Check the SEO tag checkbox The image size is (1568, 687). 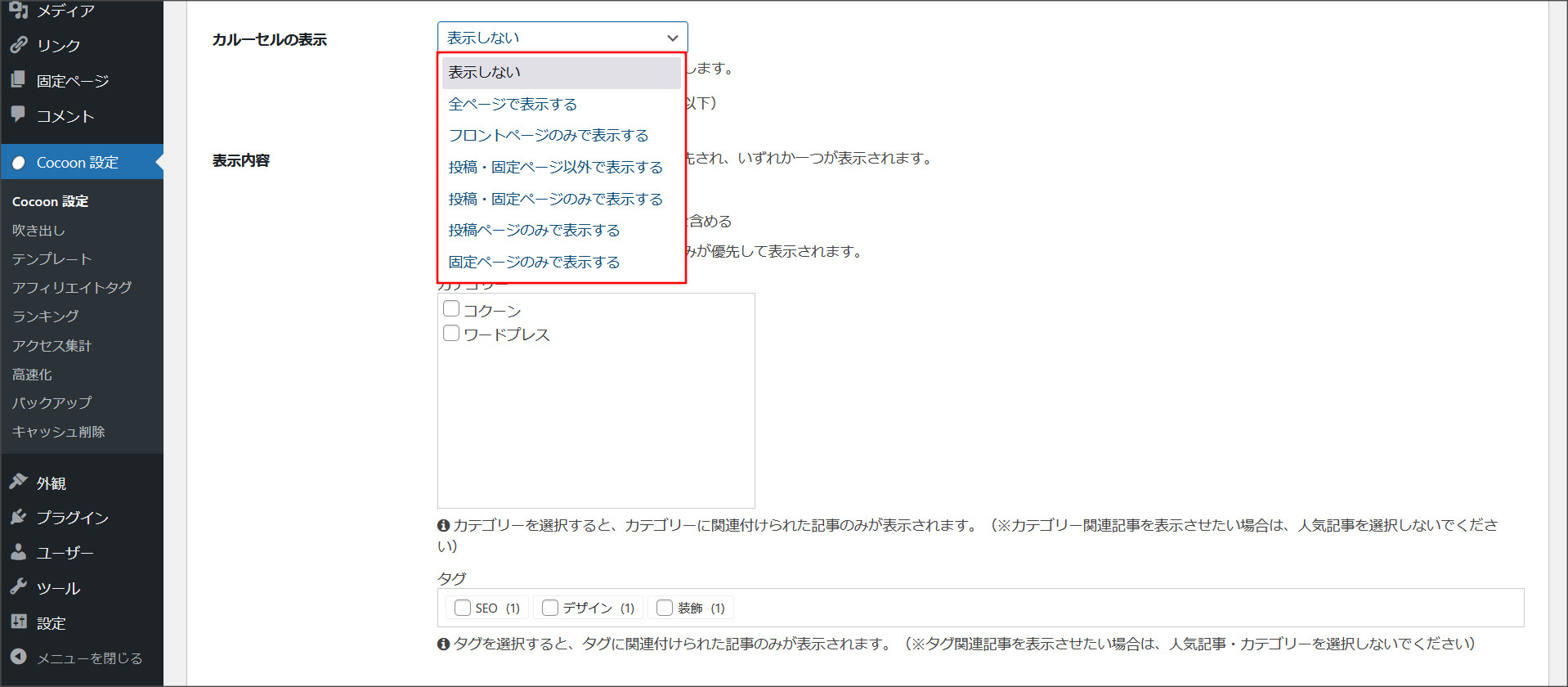click(x=463, y=608)
